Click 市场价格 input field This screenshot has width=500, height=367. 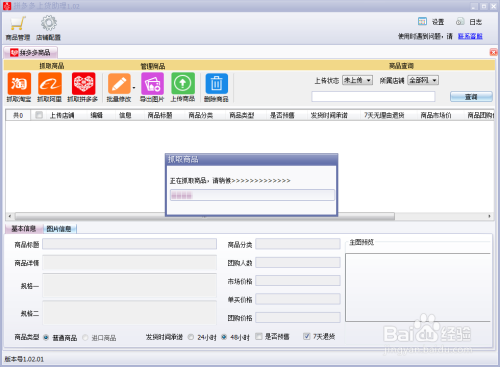[298, 281]
